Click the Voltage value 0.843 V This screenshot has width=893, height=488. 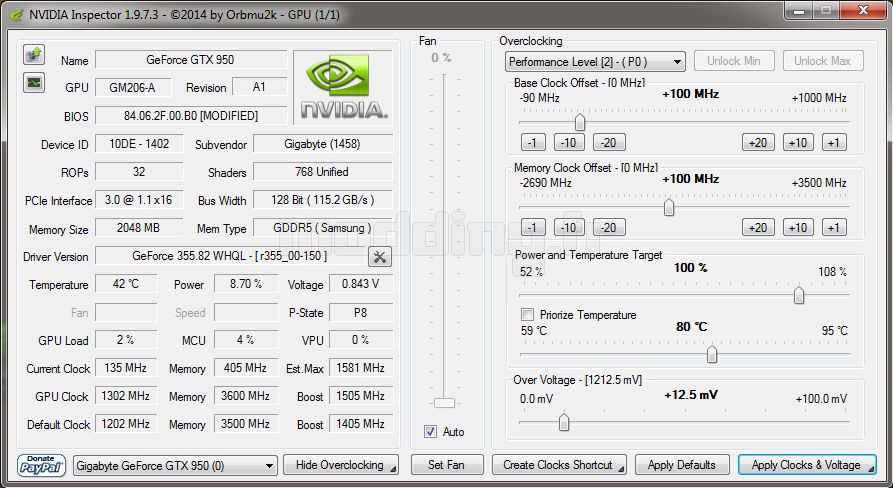(361, 284)
